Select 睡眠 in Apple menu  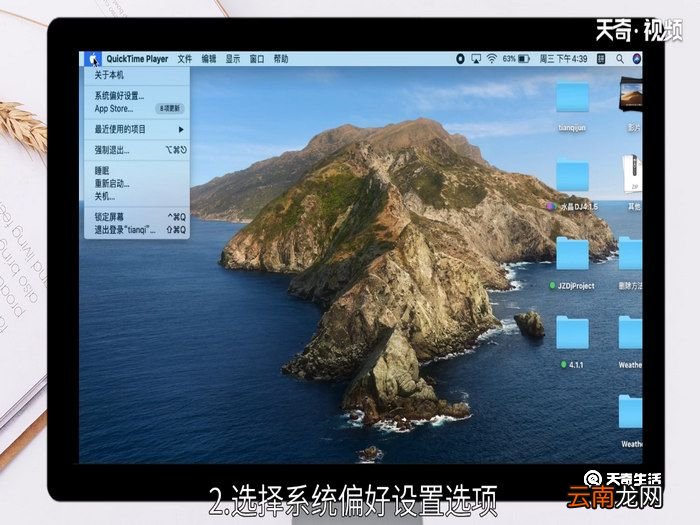[137, 171]
